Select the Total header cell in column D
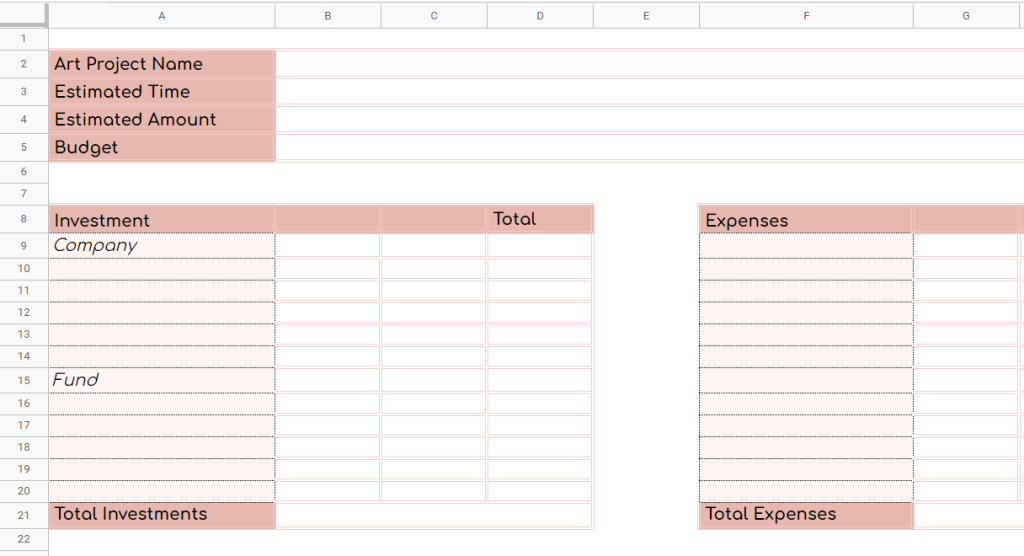1024x556 pixels. 540,219
